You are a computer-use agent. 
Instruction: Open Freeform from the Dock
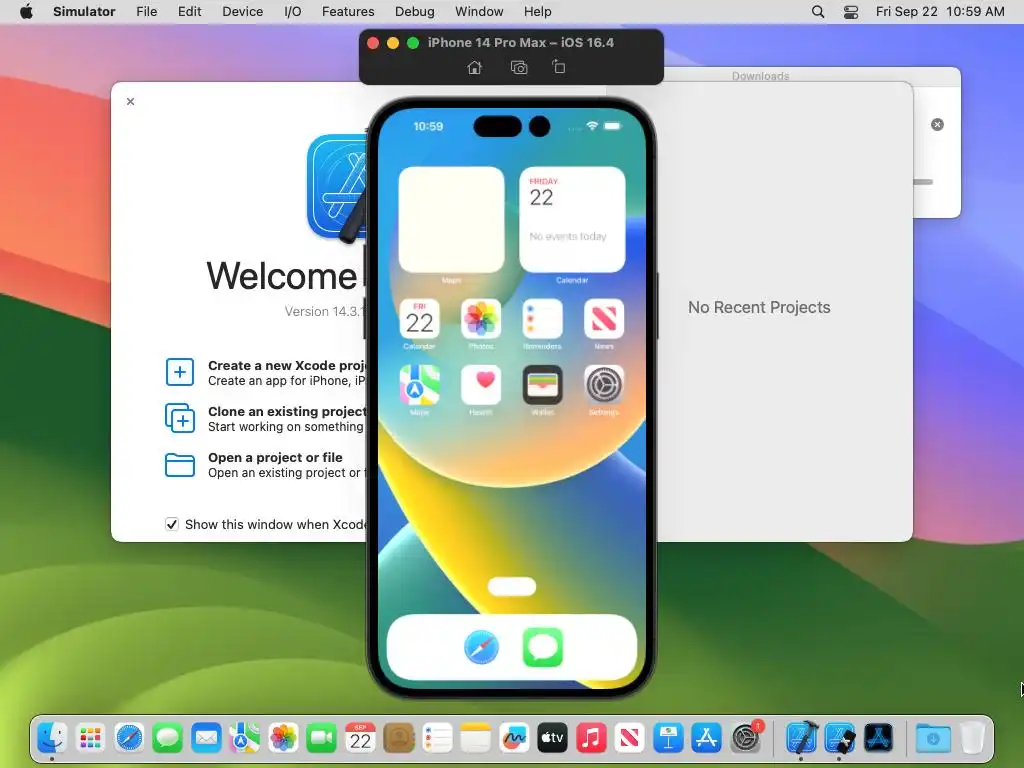pyautogui.click(x=514, y=738)
